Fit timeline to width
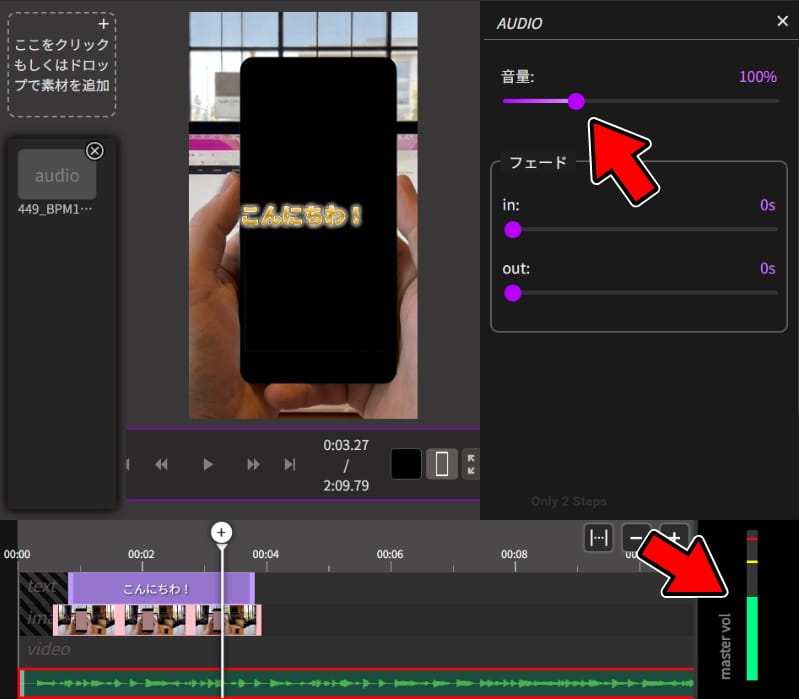 pyautogui.click(x=598, y=537)
